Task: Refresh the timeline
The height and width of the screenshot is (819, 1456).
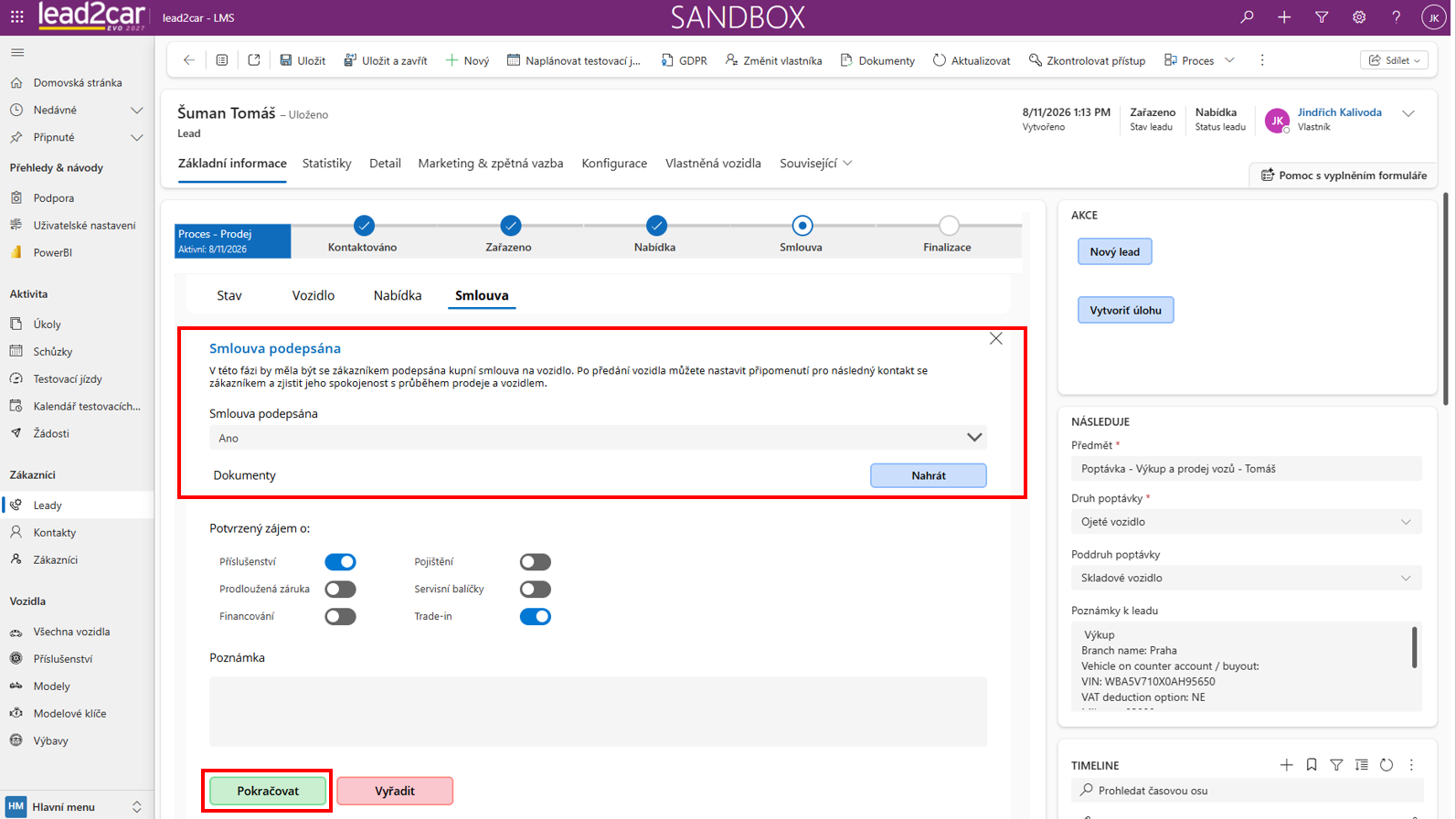Action: coord(1387,765)
